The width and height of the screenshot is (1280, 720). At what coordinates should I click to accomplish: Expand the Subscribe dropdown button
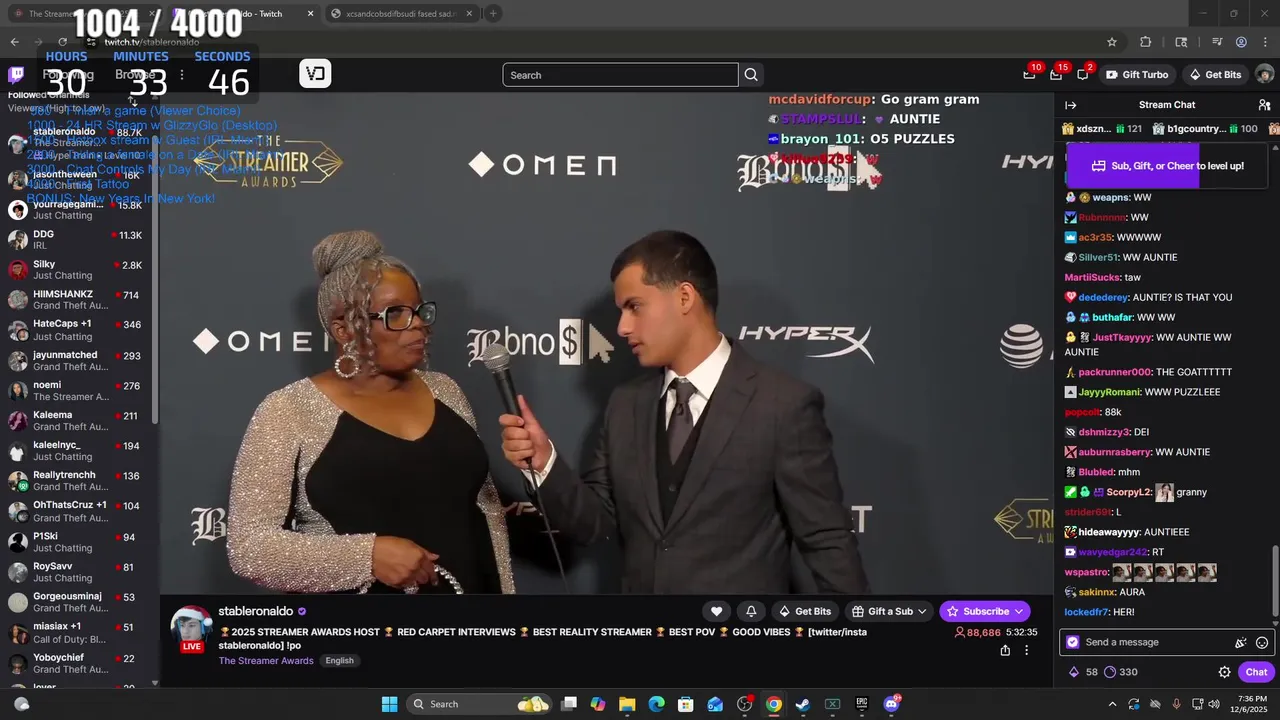click(x=1019, y=611)
